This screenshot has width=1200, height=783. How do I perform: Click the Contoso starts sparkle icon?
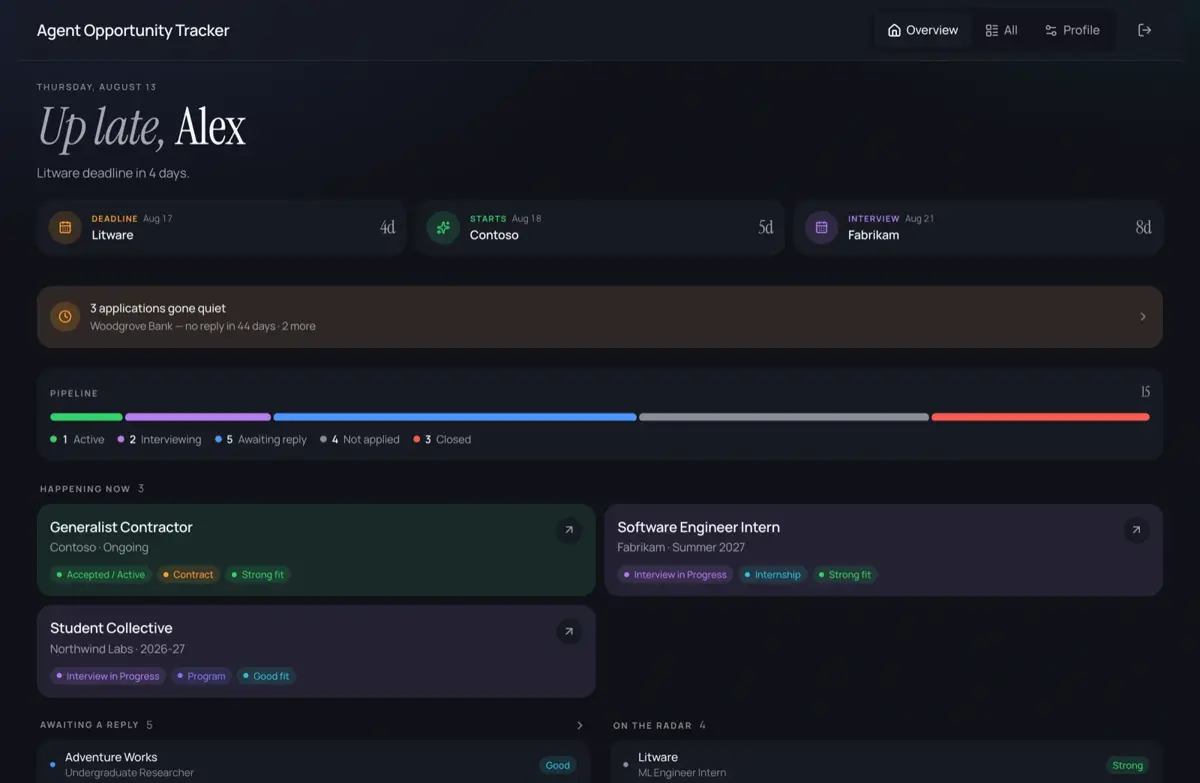click(x=443, y=227)
